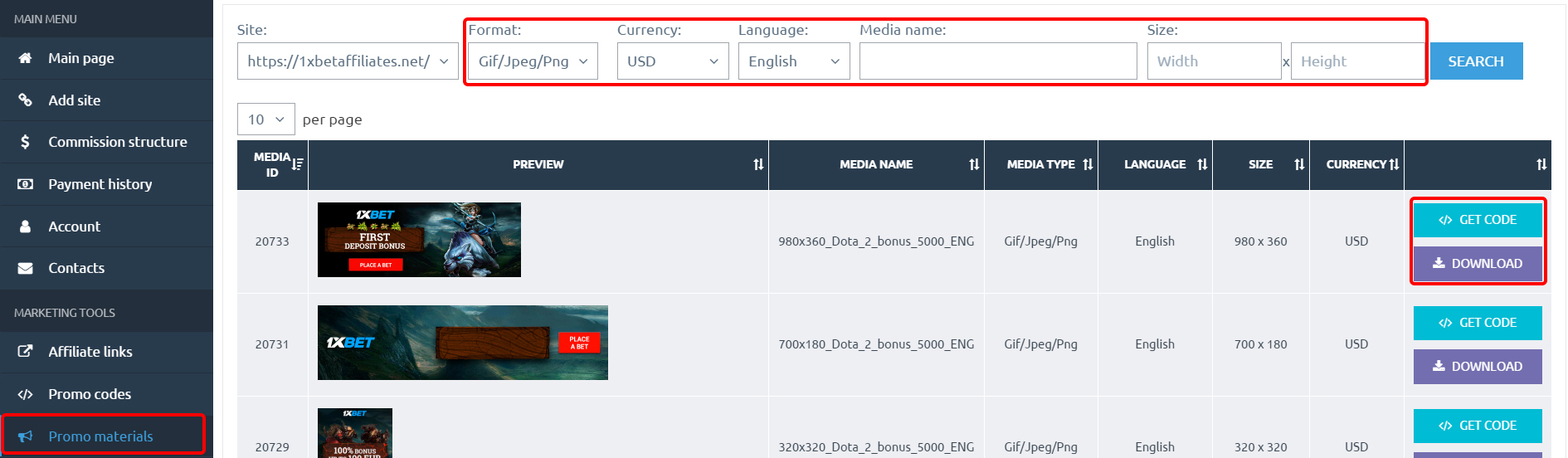Sort by the Language column arrows

point(1202,164)
